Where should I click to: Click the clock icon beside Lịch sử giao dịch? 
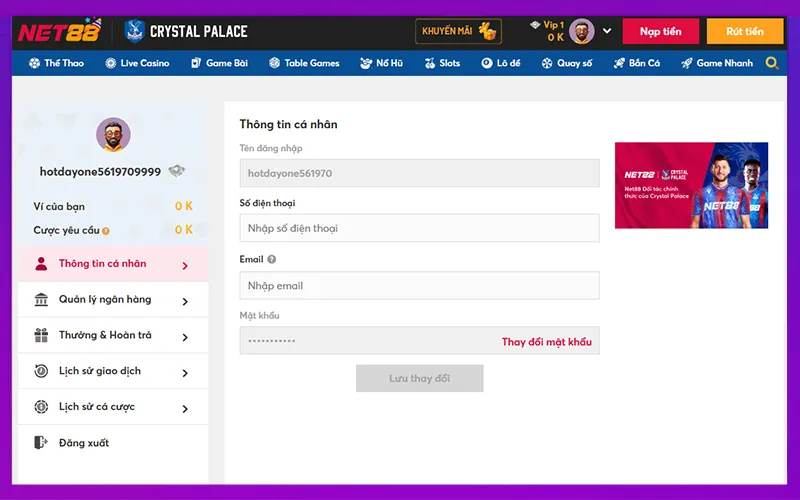click(41, 371)
